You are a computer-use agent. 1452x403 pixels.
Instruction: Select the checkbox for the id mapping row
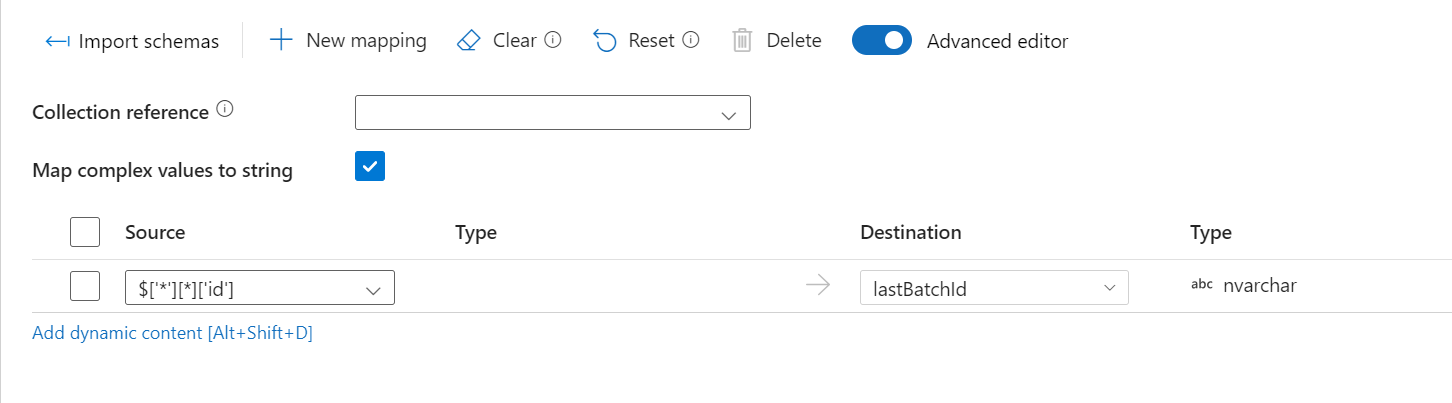pyautogui.click(x=85, y=286)
